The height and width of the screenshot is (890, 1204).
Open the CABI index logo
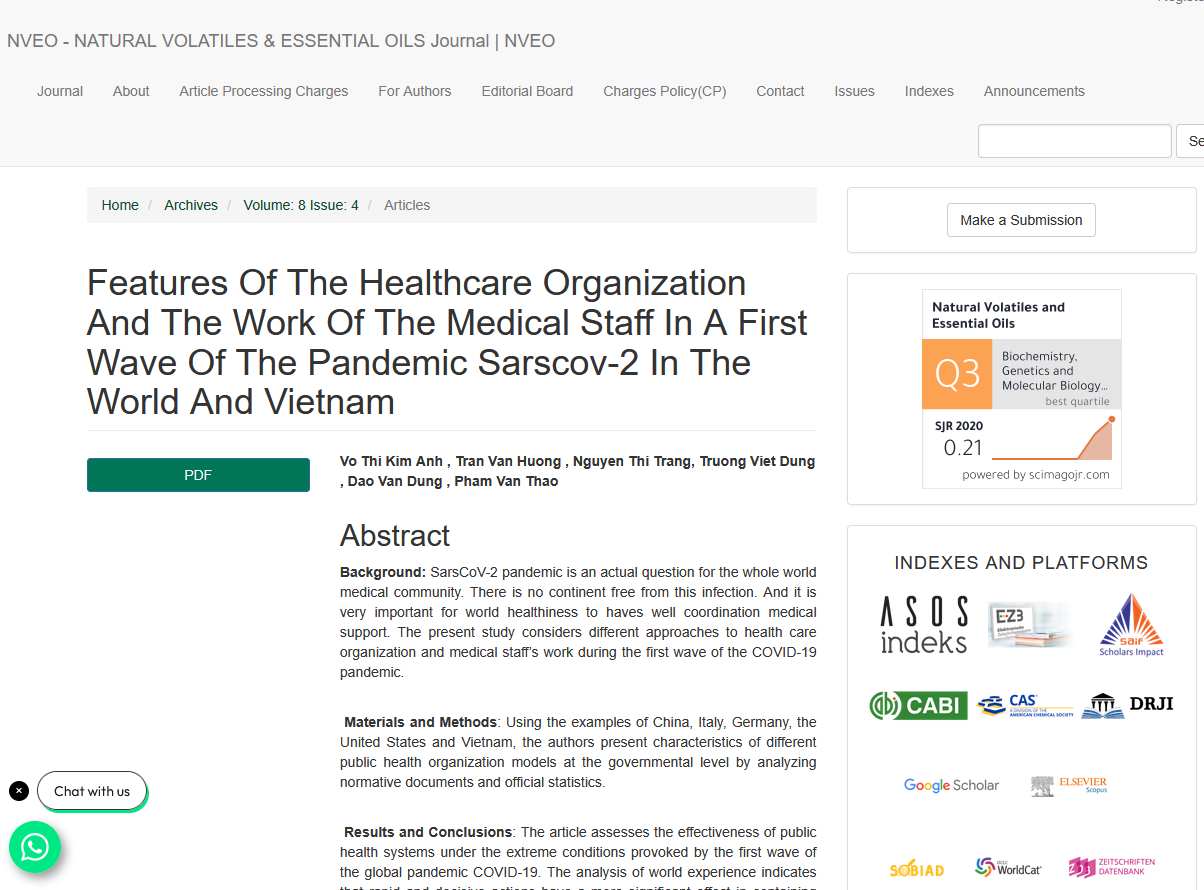918,705
